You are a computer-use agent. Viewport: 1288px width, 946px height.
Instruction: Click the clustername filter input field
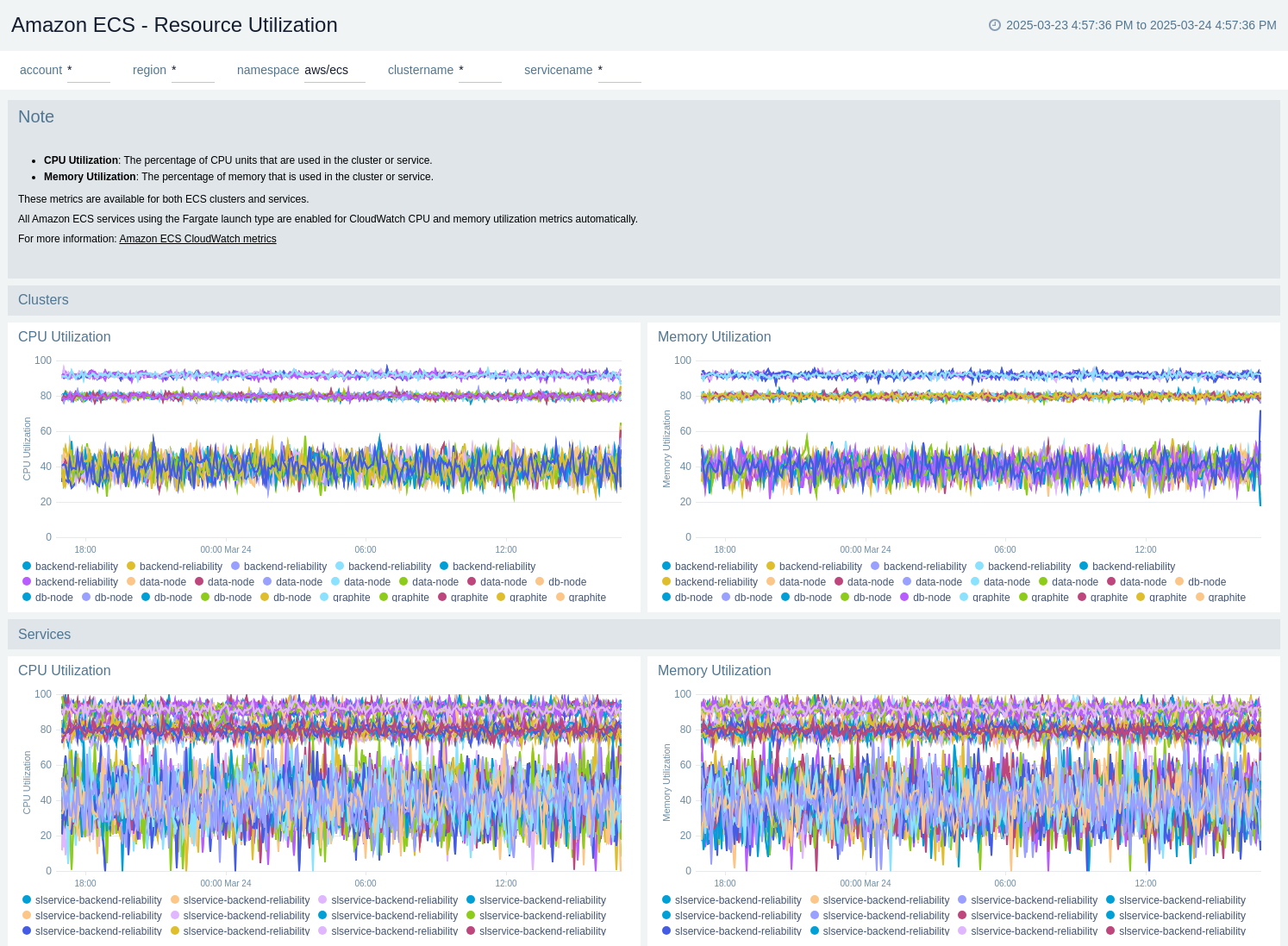tap(480, 71)
